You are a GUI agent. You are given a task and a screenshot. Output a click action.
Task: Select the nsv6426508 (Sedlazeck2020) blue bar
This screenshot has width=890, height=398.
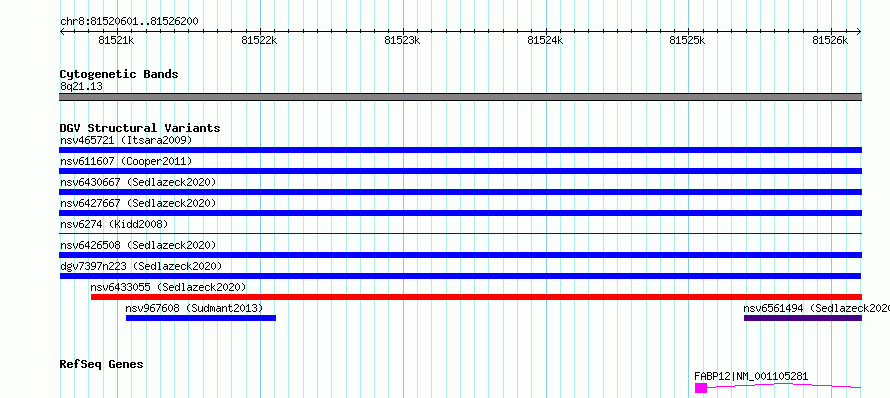coord(460,255)
